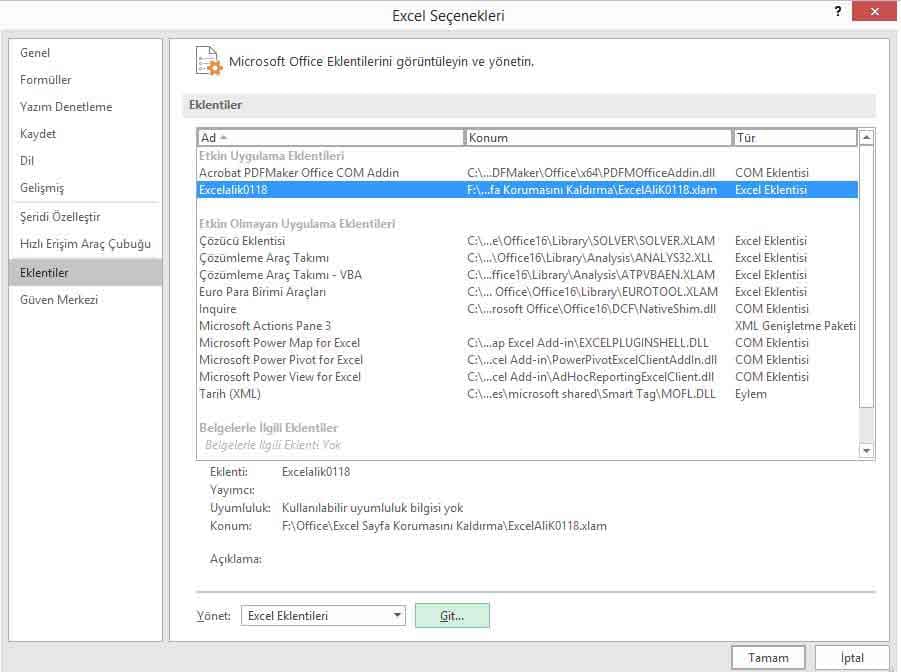This screenshot has height=672, width=901.
Task: Select Euro Para Birimi Araçları row
Action: click(x=263, y=292)
